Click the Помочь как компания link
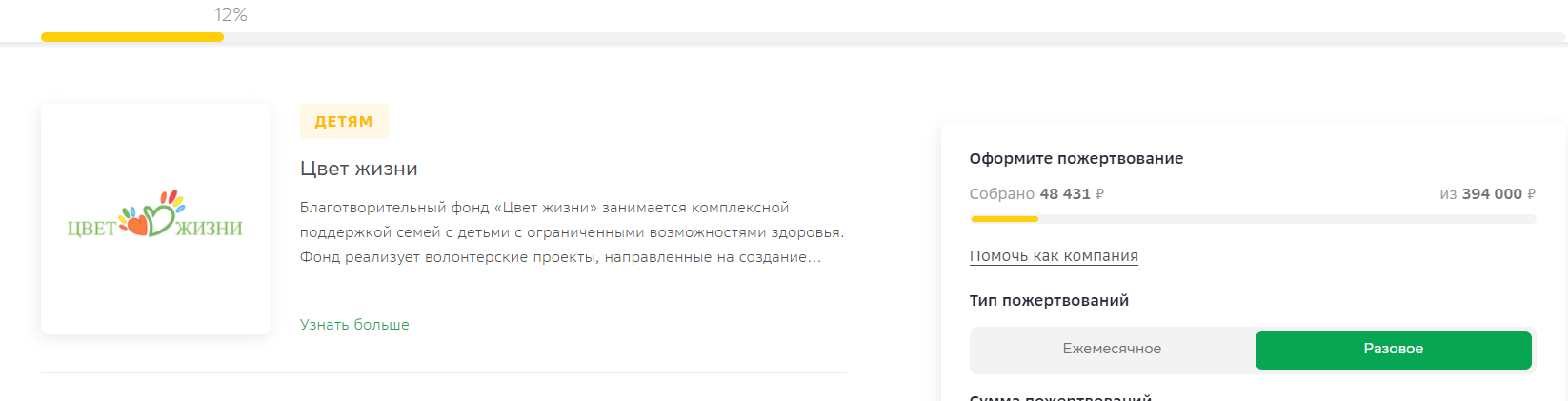Viewport: 1568px width, 401px height. coord(1054,256)
